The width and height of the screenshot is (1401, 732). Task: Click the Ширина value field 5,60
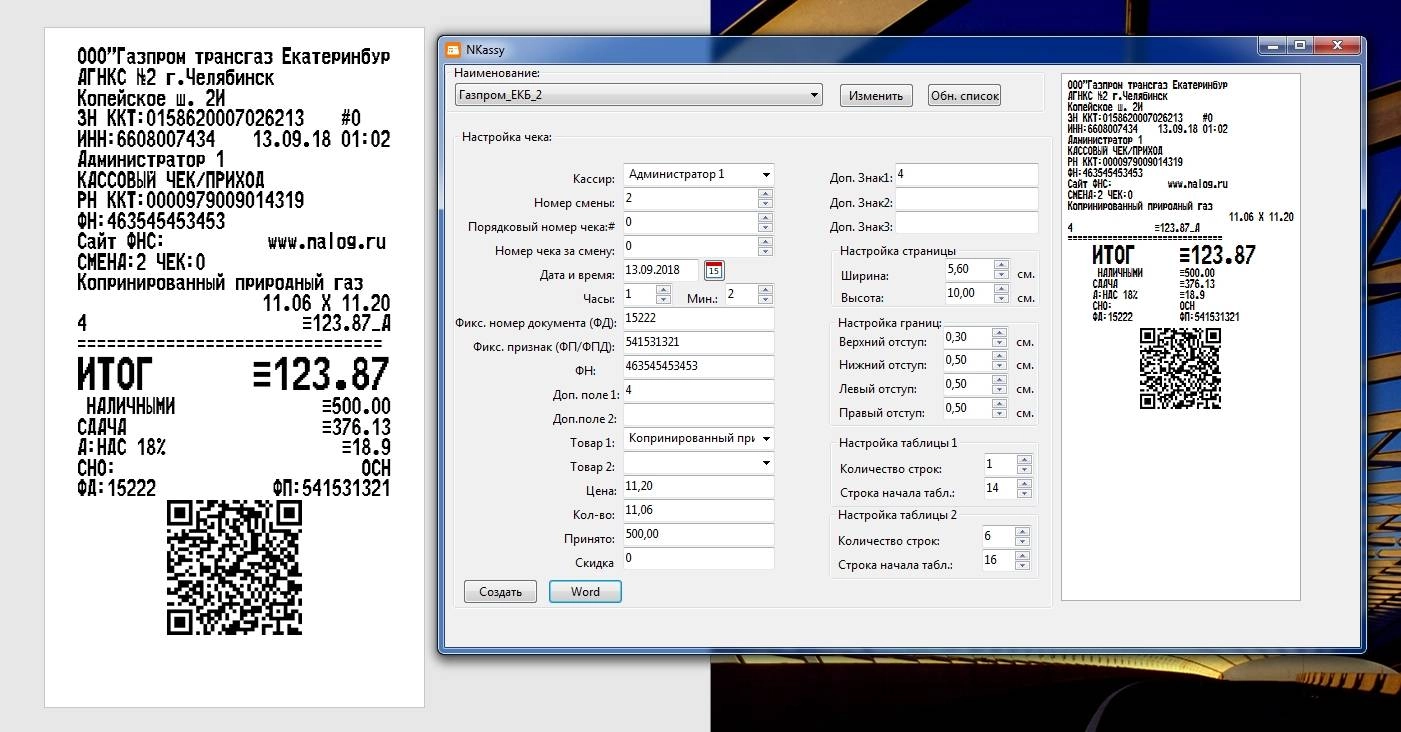(x=968, y=270)
